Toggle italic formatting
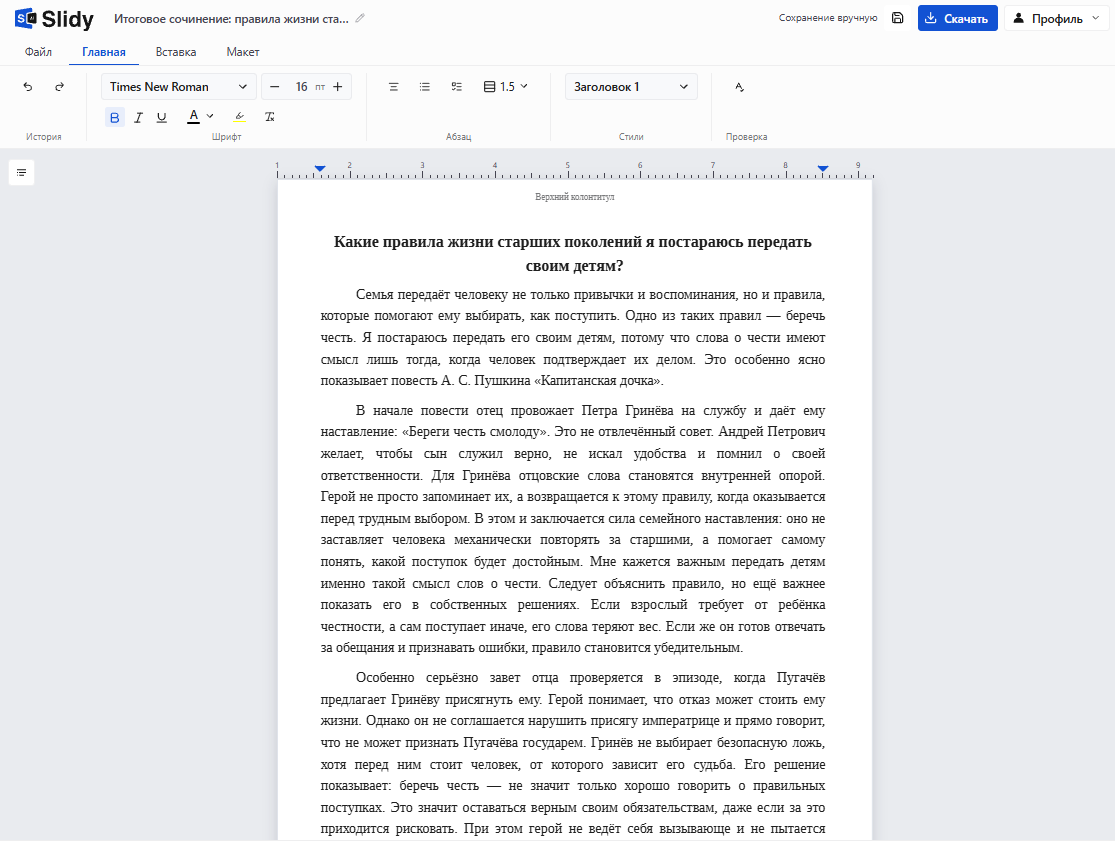The height and width of the screenshot is (841, 1115). [138, 117]
